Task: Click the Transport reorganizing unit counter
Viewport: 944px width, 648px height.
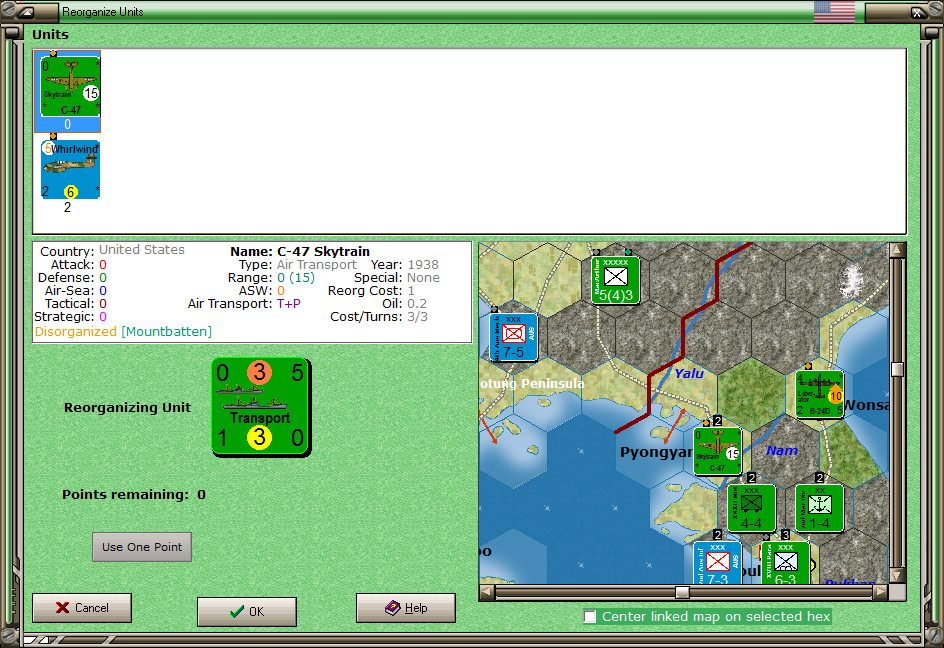Action: [261, 407]
